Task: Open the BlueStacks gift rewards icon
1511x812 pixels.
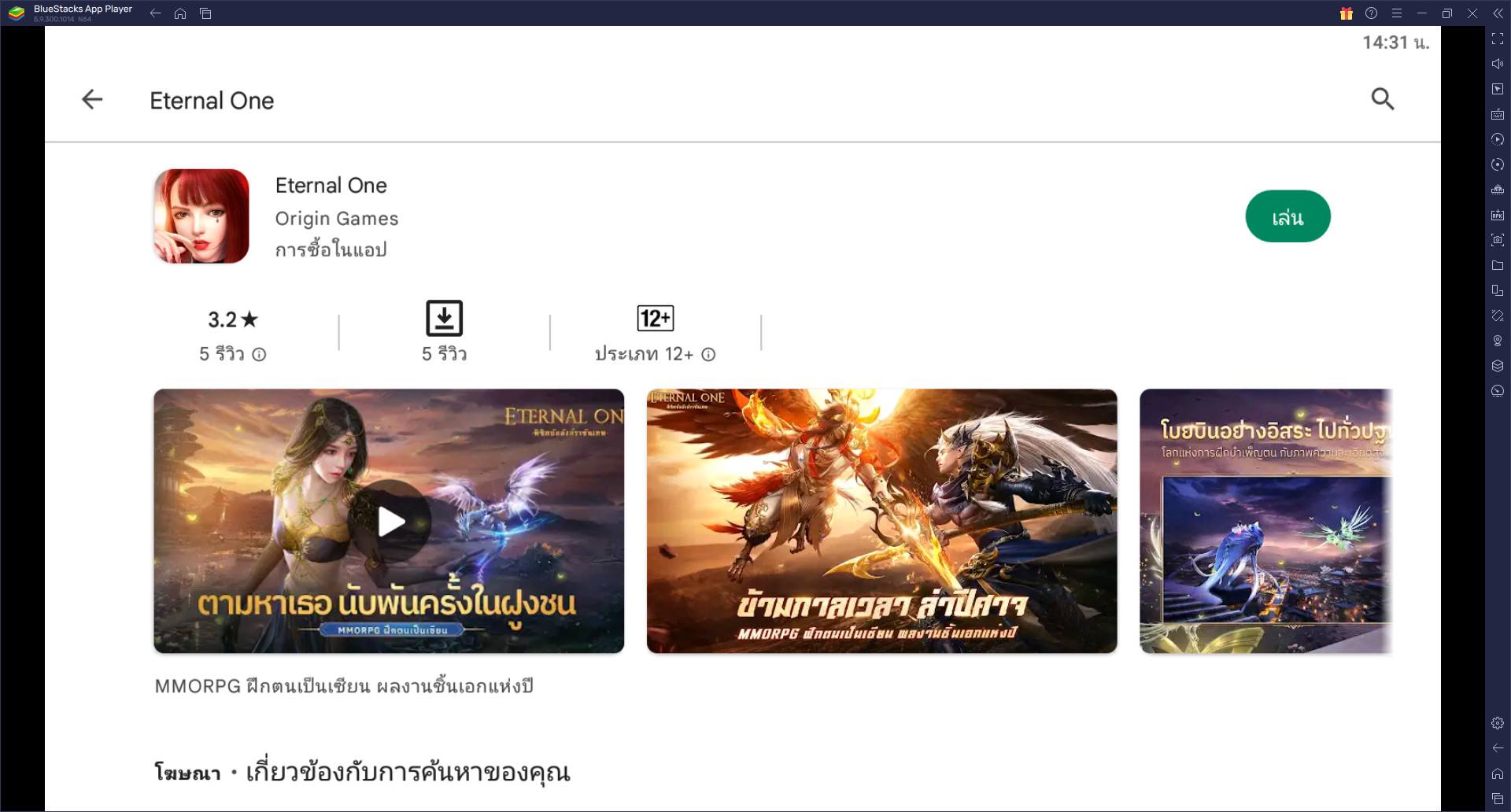Action: click(1346, 13)
